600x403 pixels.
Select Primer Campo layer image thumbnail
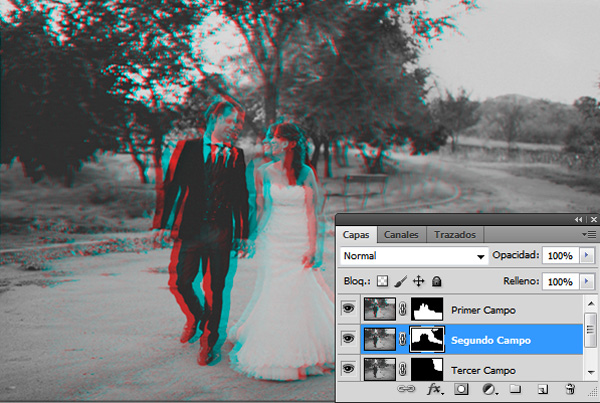[380, 309]
